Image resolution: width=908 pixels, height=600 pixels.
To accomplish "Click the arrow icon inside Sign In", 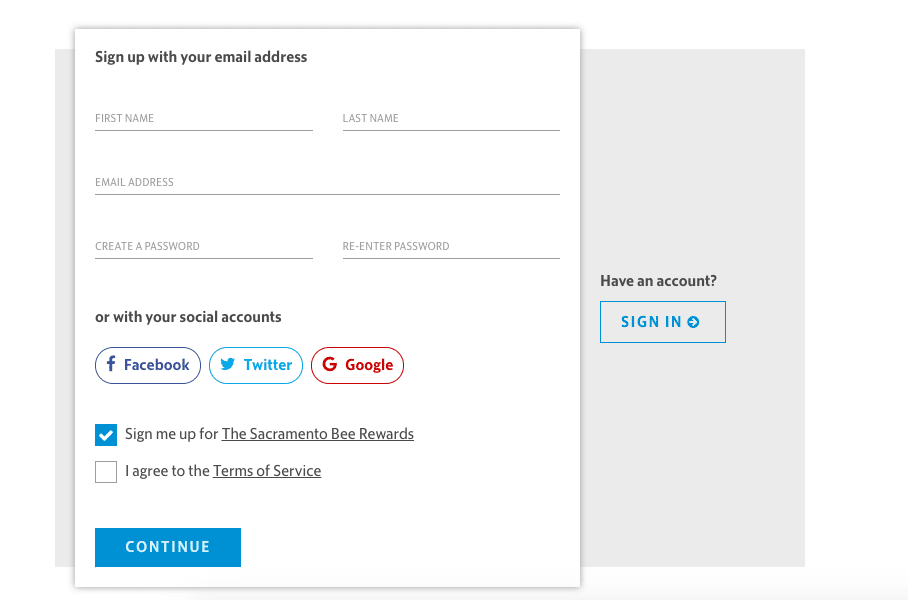I will [694, 322].
